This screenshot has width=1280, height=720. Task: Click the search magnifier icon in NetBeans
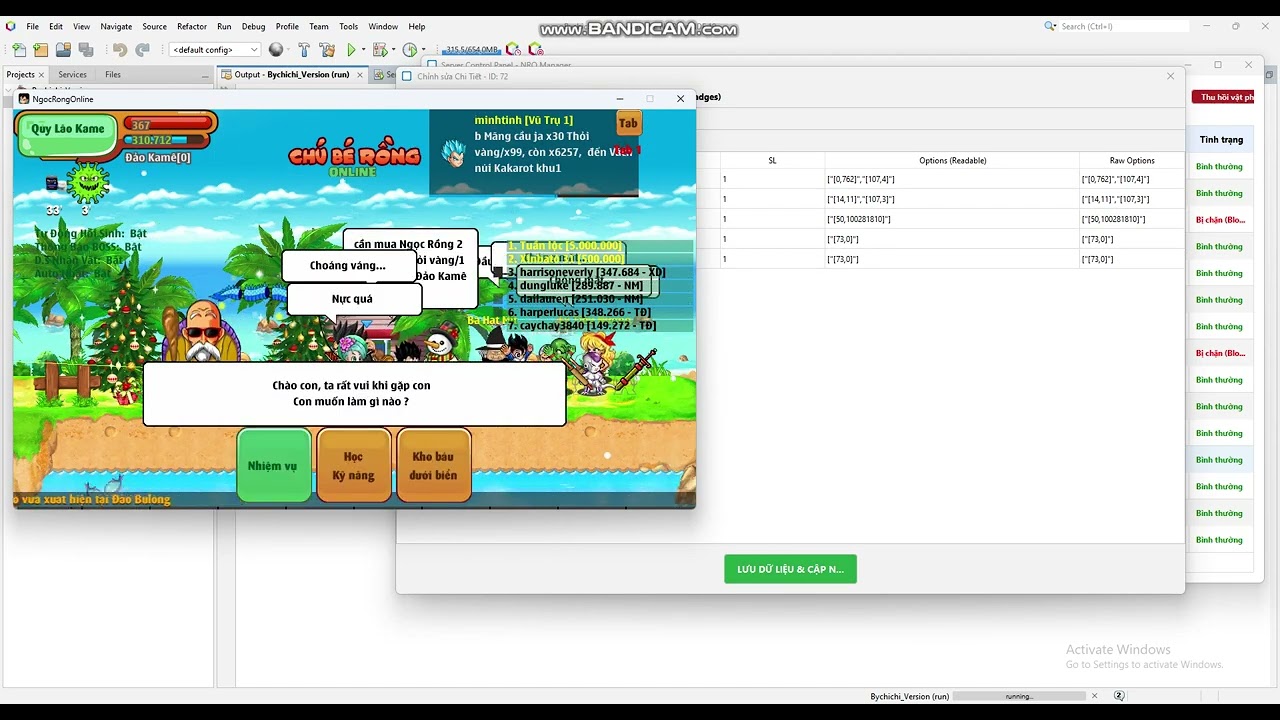pos(1050,26)
